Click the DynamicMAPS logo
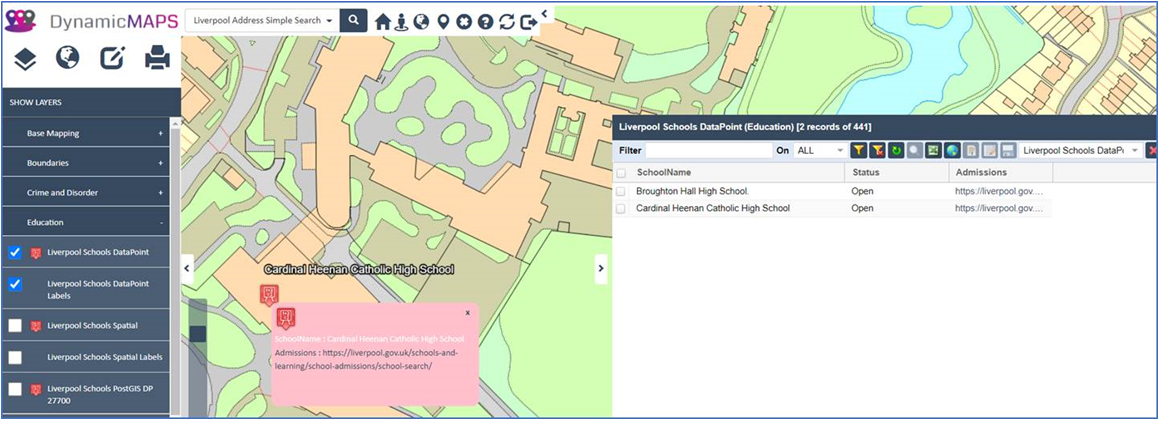 [91, 21]
